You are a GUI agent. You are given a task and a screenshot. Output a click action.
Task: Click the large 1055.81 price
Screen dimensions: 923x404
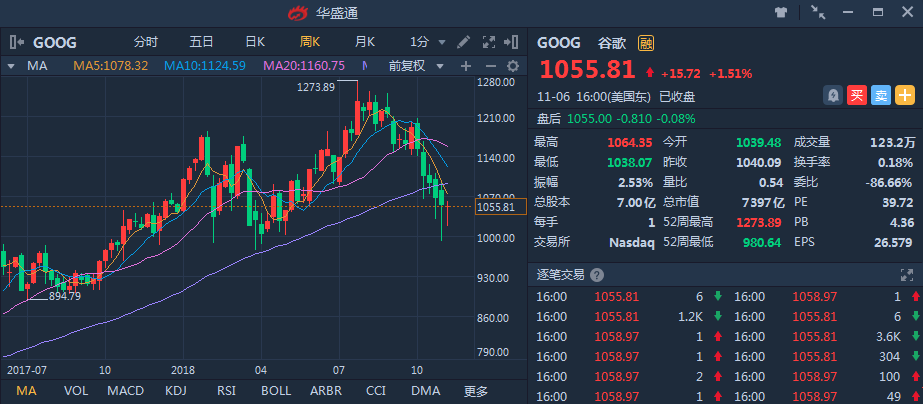pos(587,70)
